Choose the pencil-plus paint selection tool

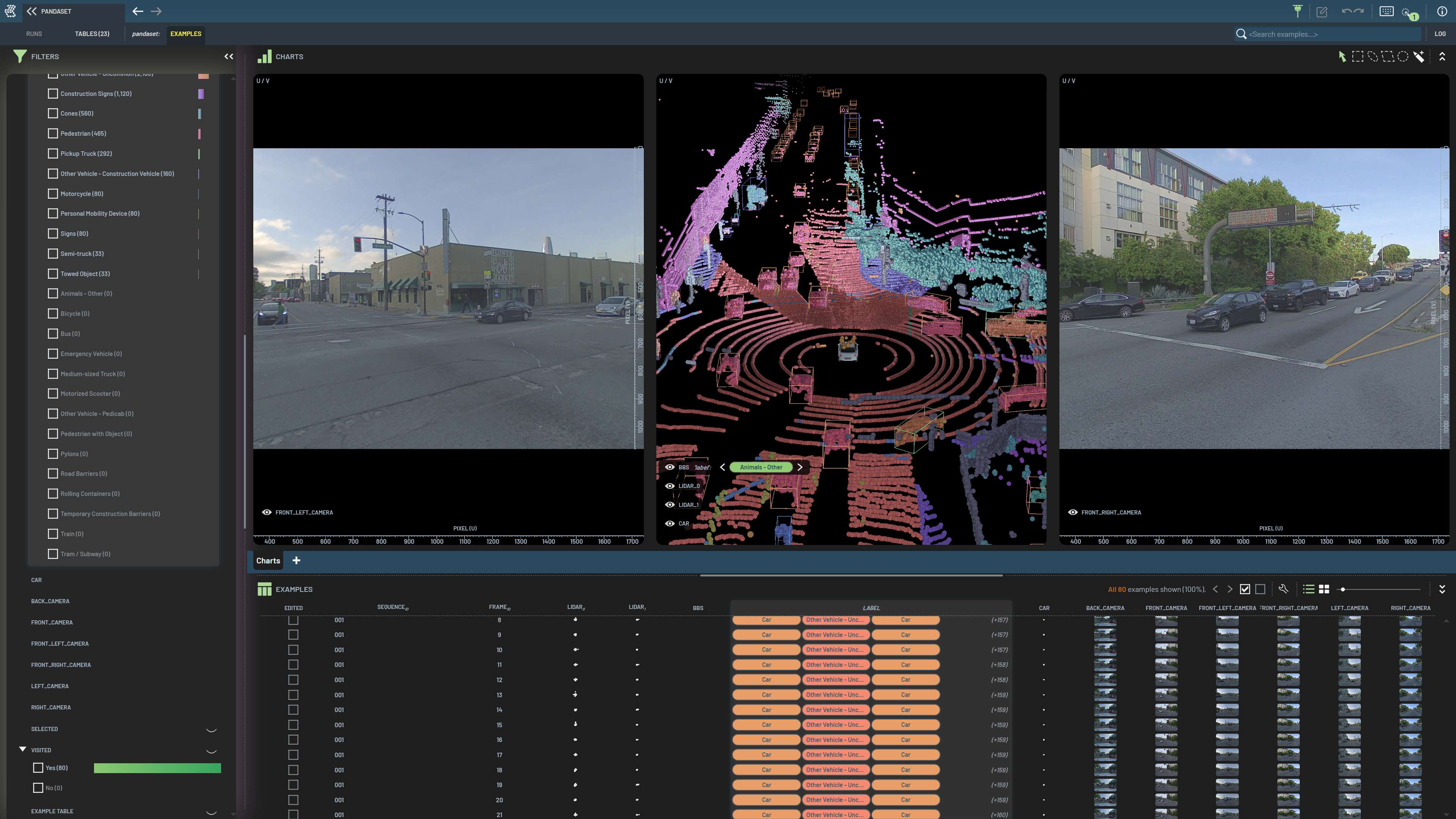pos(1419,56)
